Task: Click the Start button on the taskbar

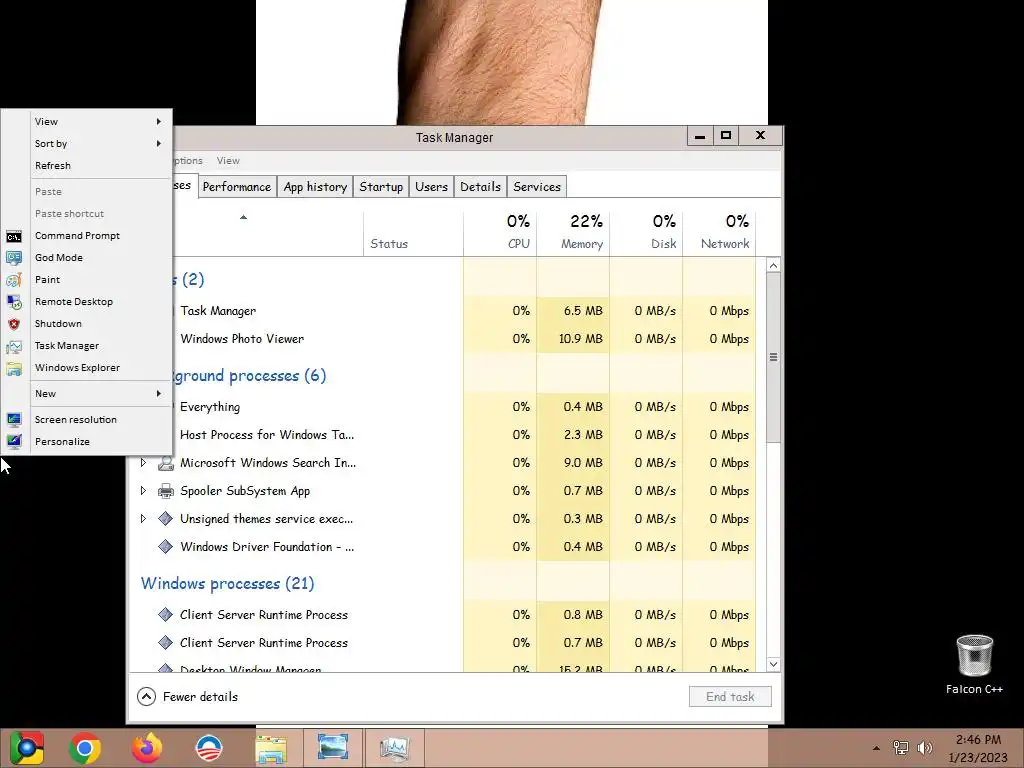Action: pos(26,748)
